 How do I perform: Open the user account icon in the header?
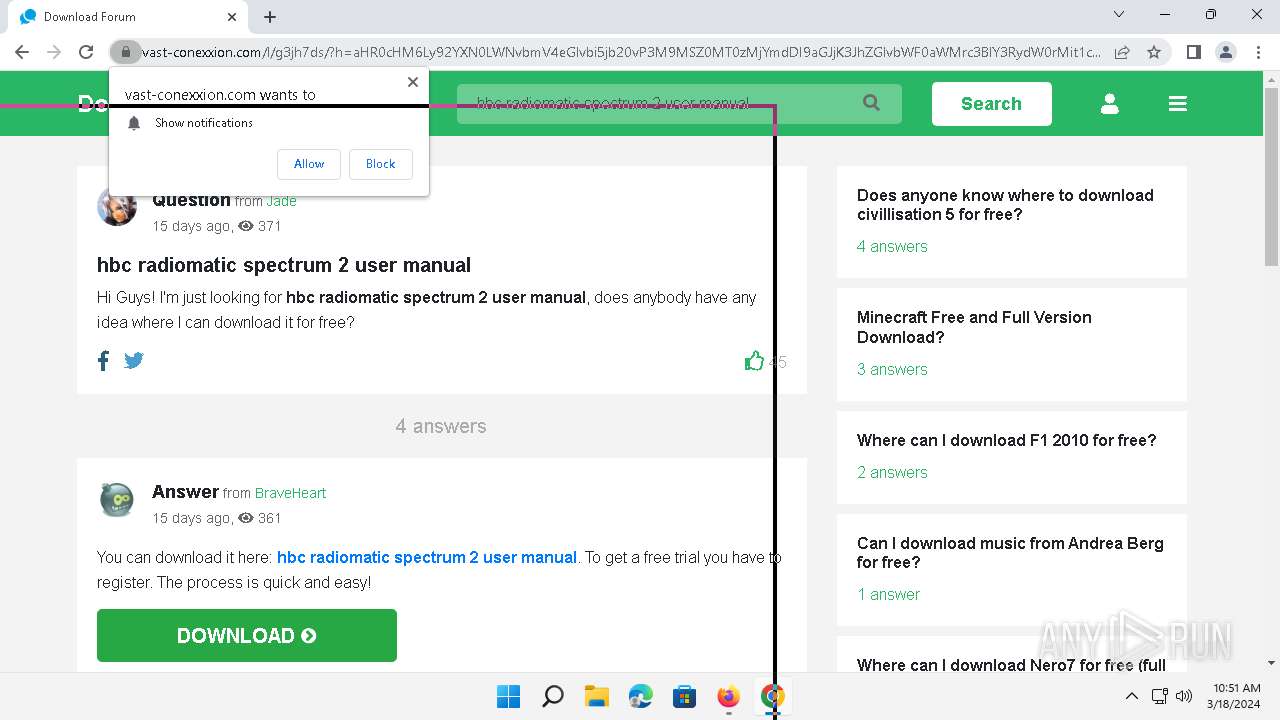(1109, 104)
